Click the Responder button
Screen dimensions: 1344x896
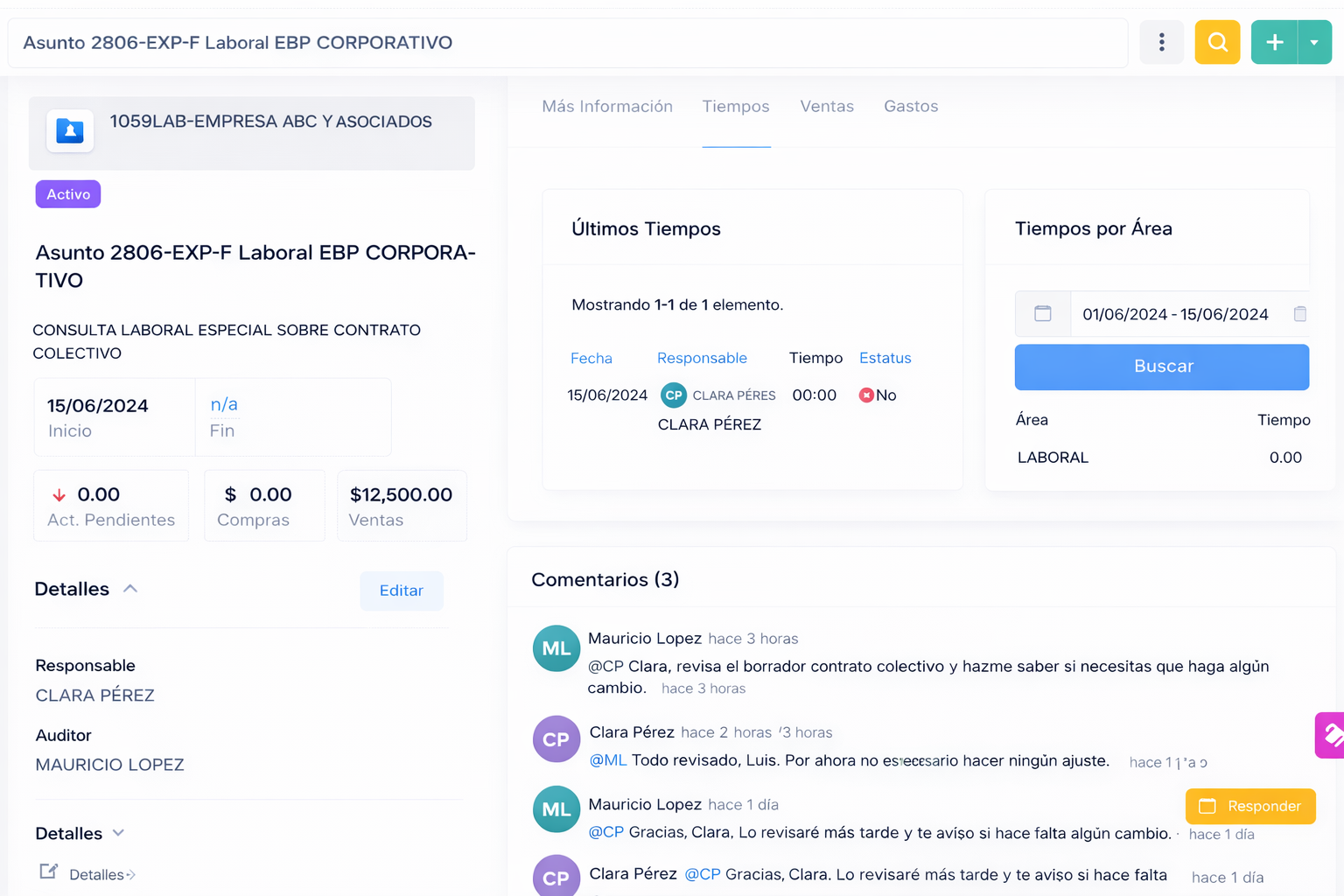coord(1249,806)
